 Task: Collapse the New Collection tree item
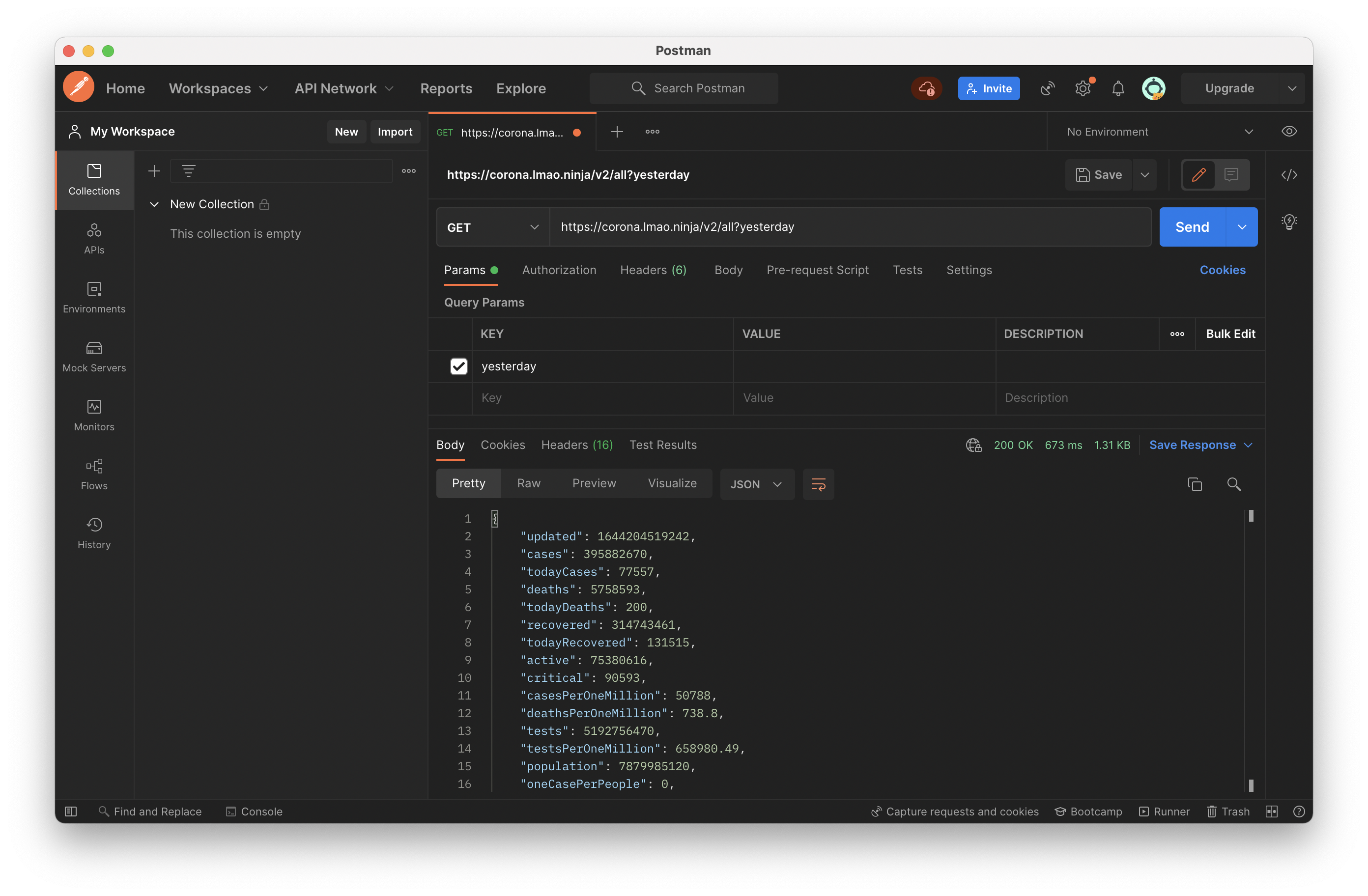coord(154,205)
